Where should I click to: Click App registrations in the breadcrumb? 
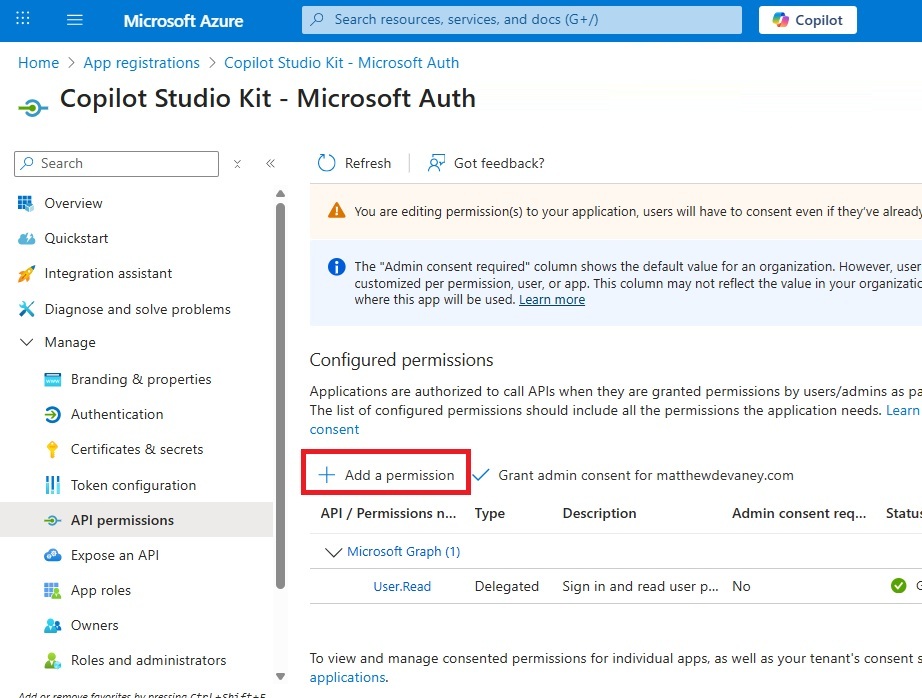pyautogui.click(x=141, y=63)
